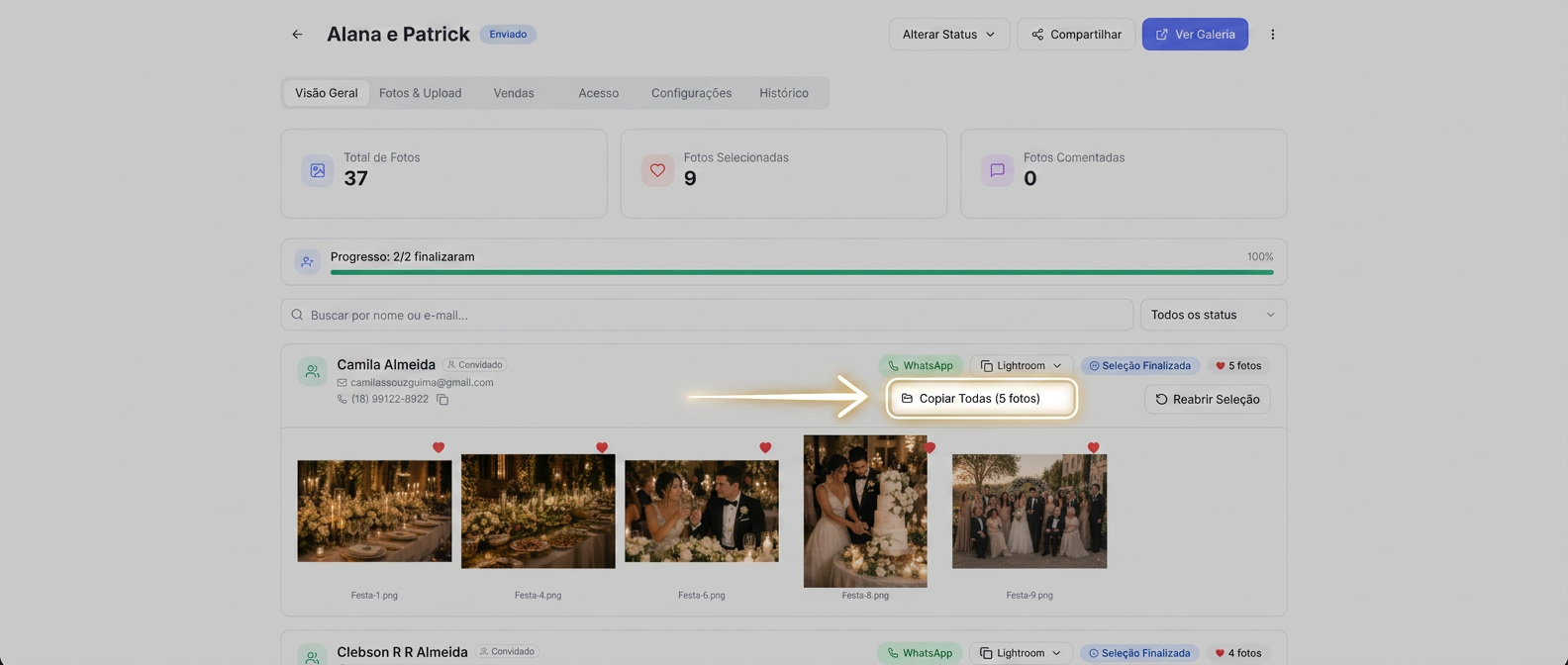Open the Configurações tab
Viewport: 1568px width, 665px height.
point(692,93)
